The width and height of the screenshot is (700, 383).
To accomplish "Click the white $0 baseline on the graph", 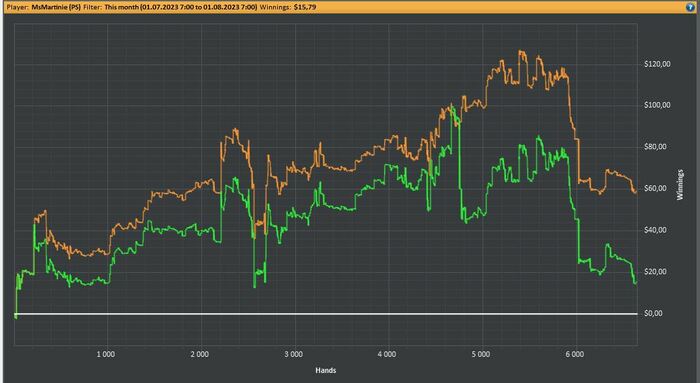I will 326,314.
